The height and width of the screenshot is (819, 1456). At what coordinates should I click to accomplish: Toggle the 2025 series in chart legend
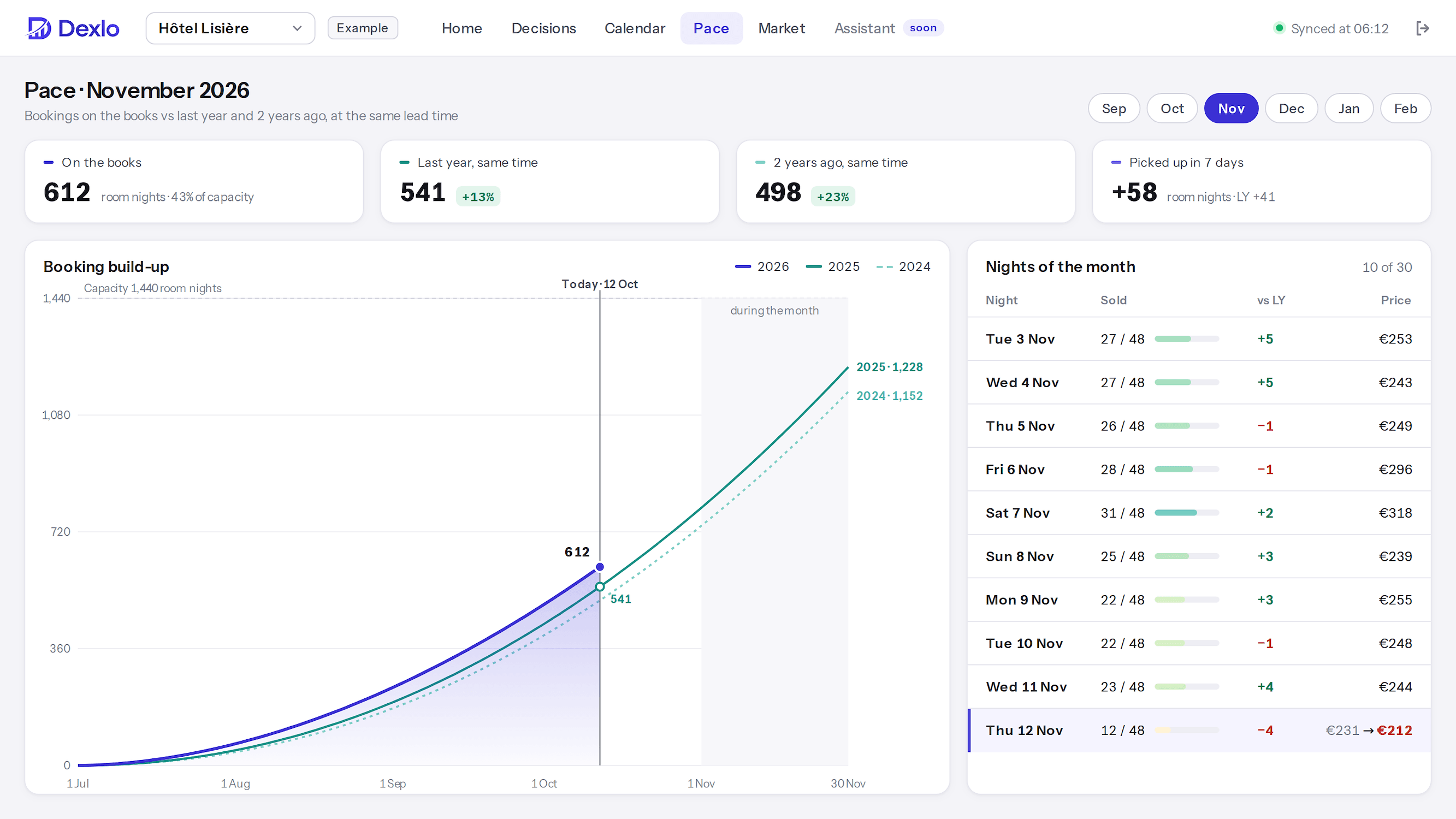pos(832,266)
